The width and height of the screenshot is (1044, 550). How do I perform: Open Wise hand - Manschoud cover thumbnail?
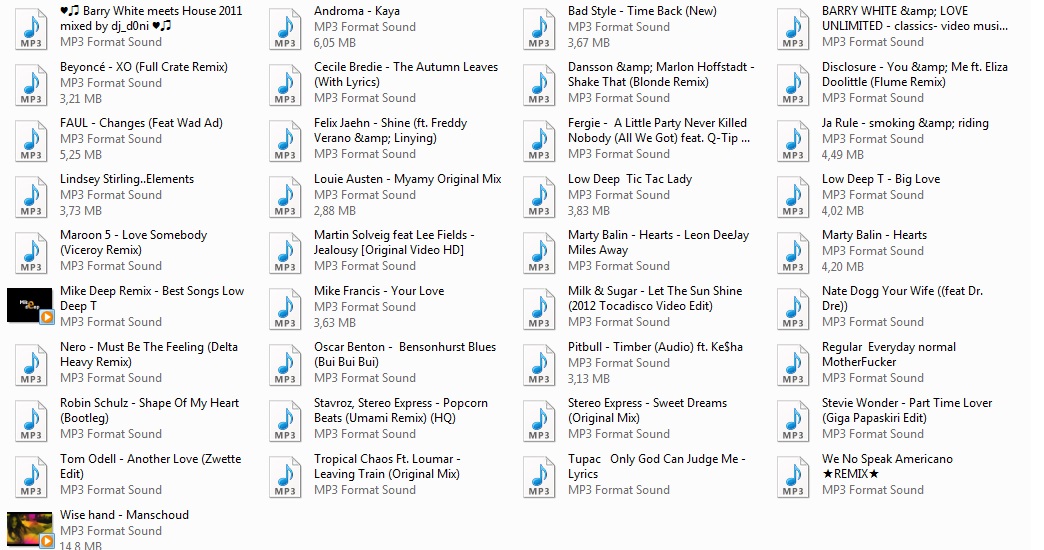pos(30,529)
